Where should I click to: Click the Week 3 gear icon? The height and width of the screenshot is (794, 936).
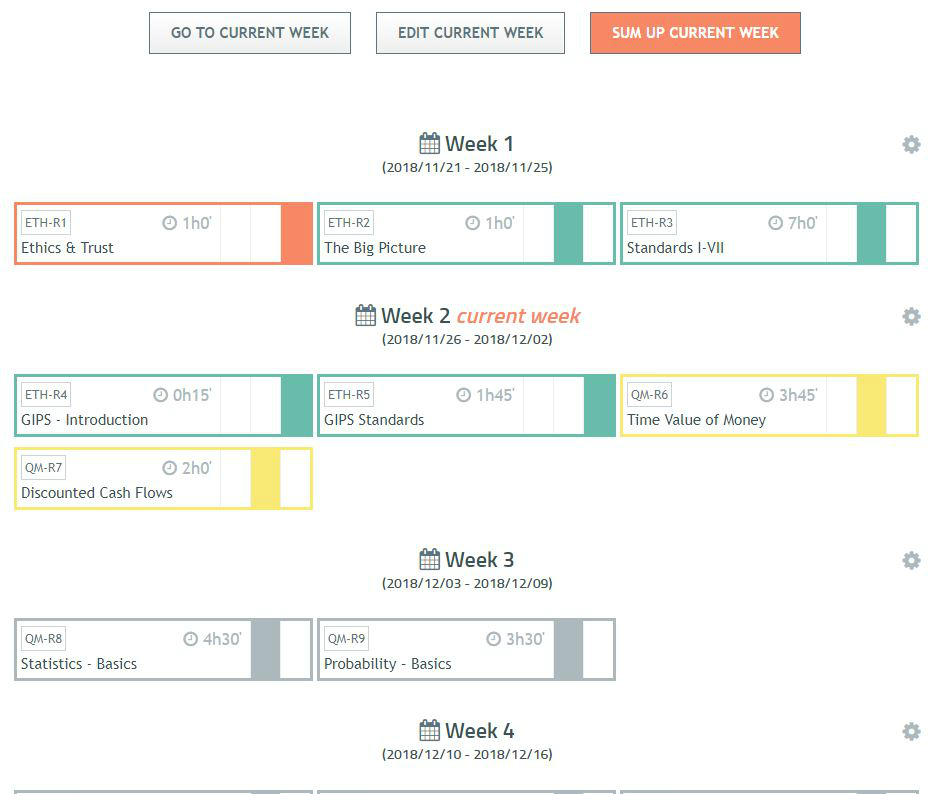pos(911,560)
